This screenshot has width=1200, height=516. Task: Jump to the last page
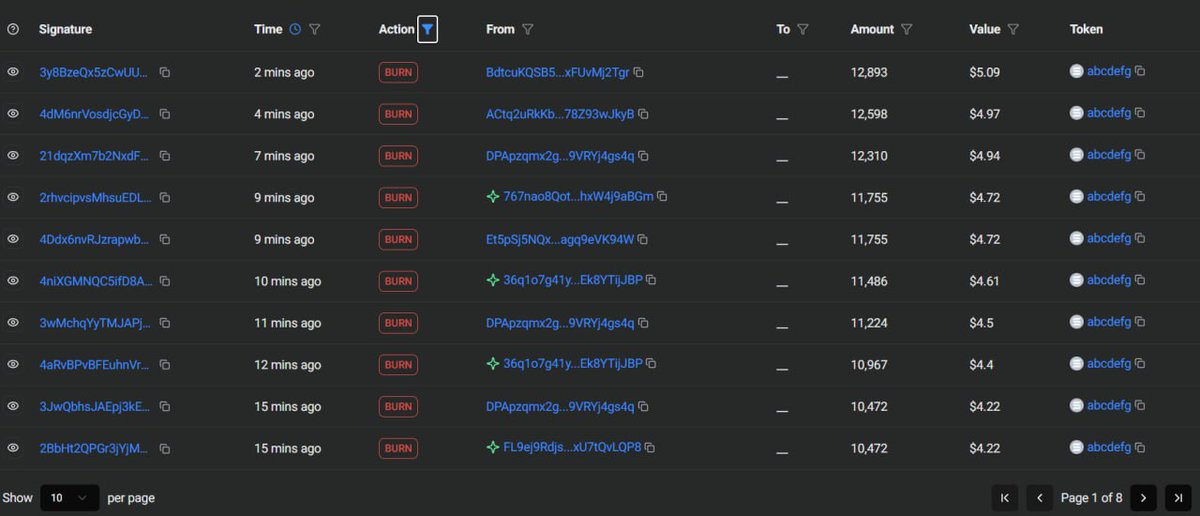(1179, 498)
